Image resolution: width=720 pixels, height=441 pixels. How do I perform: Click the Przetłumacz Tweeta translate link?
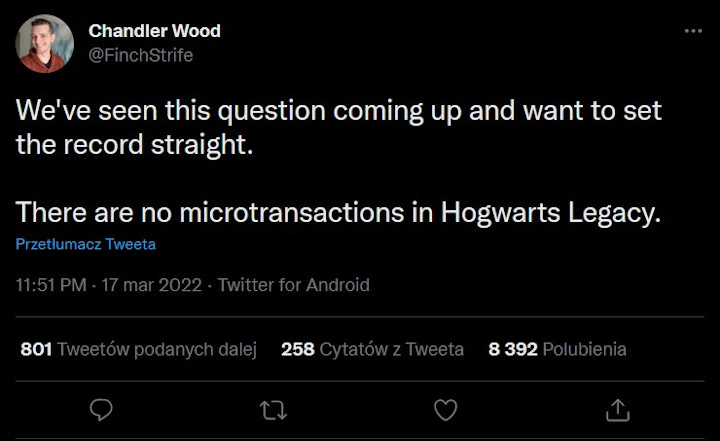click(x=85, y=244)
